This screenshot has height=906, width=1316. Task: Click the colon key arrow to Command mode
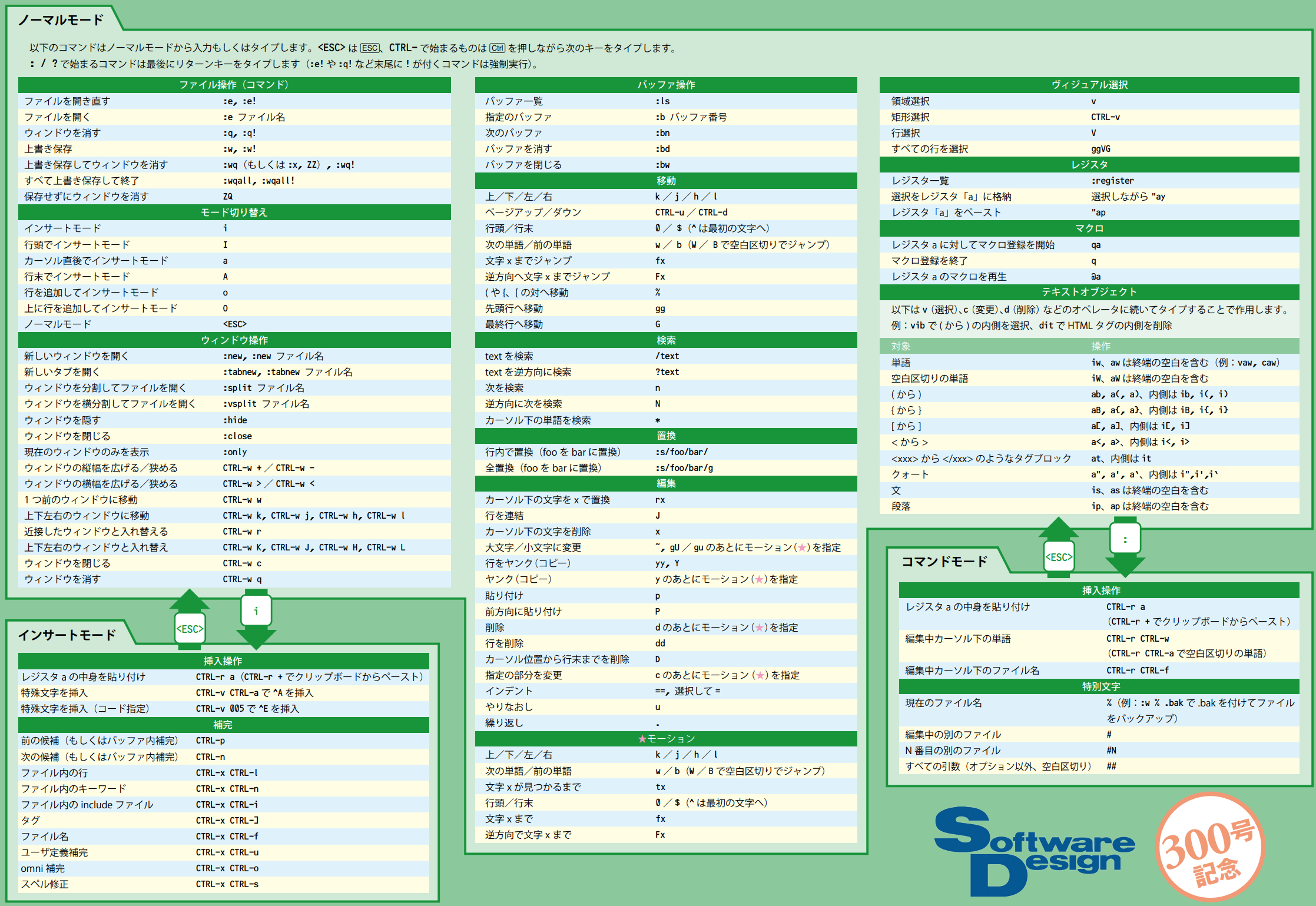(x=1125, y=539)
